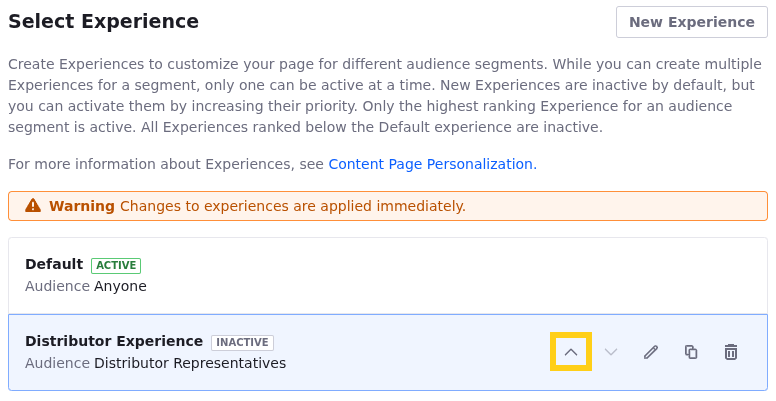Click the Select Experience heading
The image size is (776, 401).
click(x=103, y=21)
